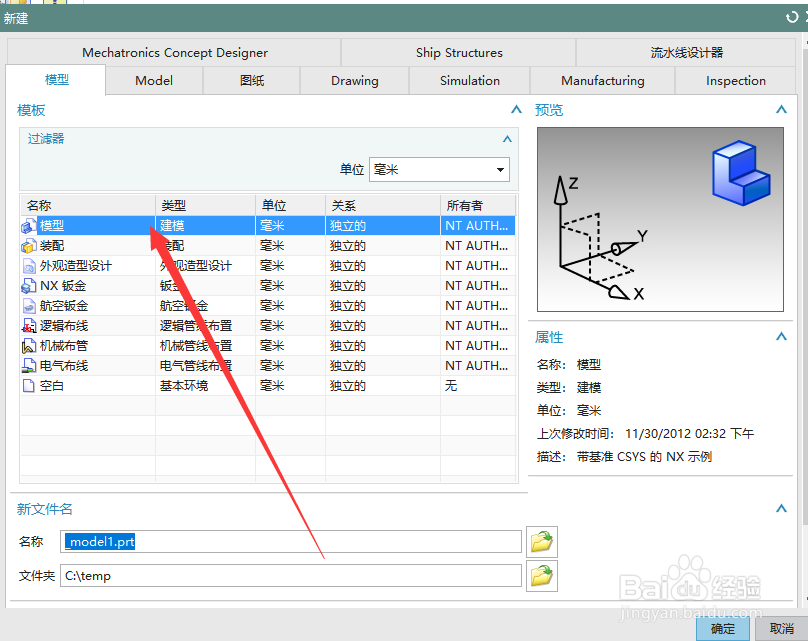Collapse the 预览 preview section

[x=781, y=109]
